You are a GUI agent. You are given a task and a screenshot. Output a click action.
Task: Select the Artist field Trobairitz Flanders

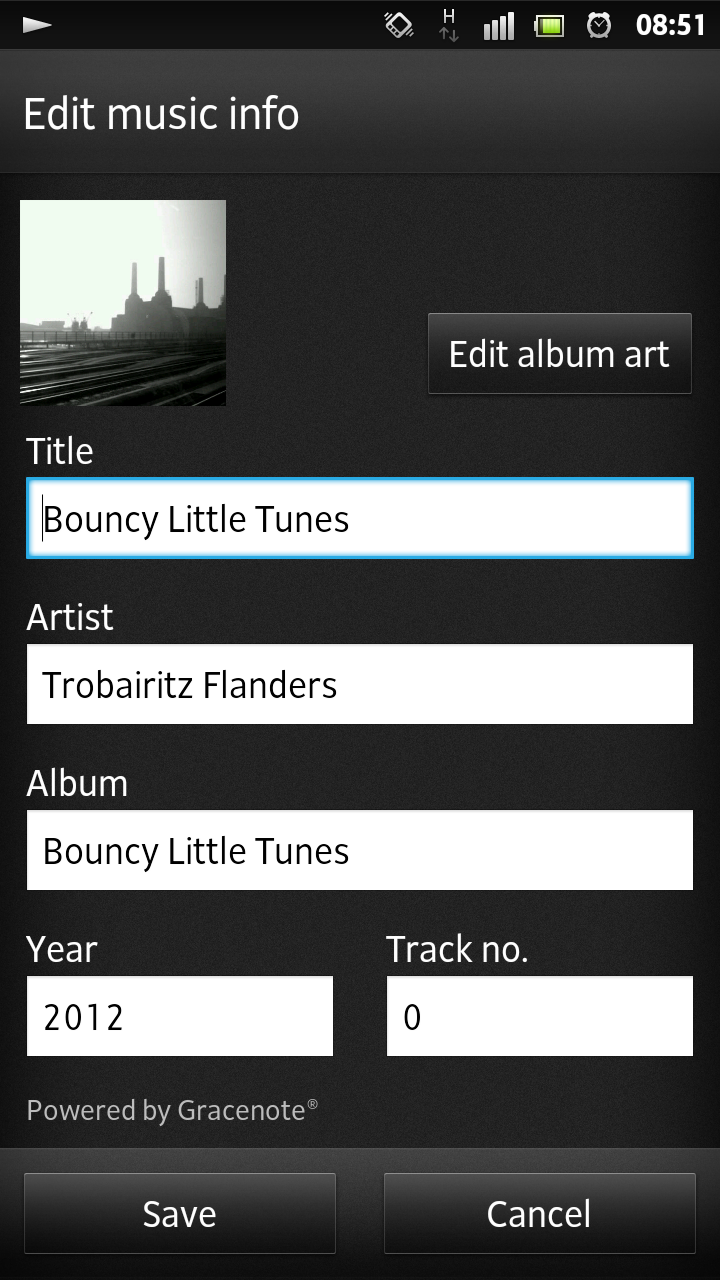coord(360,685)
